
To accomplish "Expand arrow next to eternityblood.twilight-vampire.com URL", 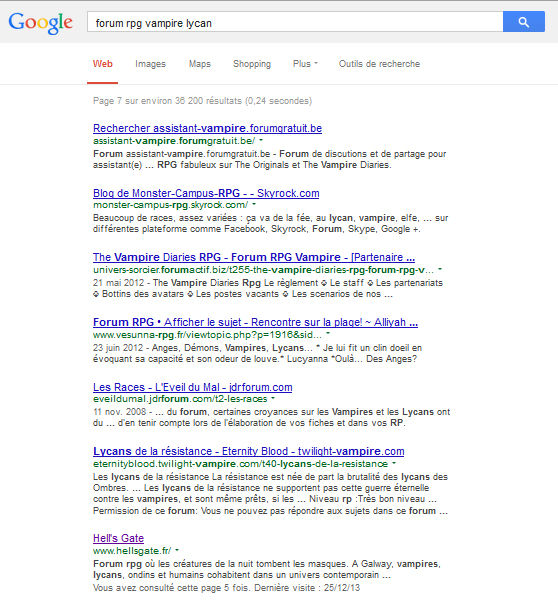I will 394,463.
